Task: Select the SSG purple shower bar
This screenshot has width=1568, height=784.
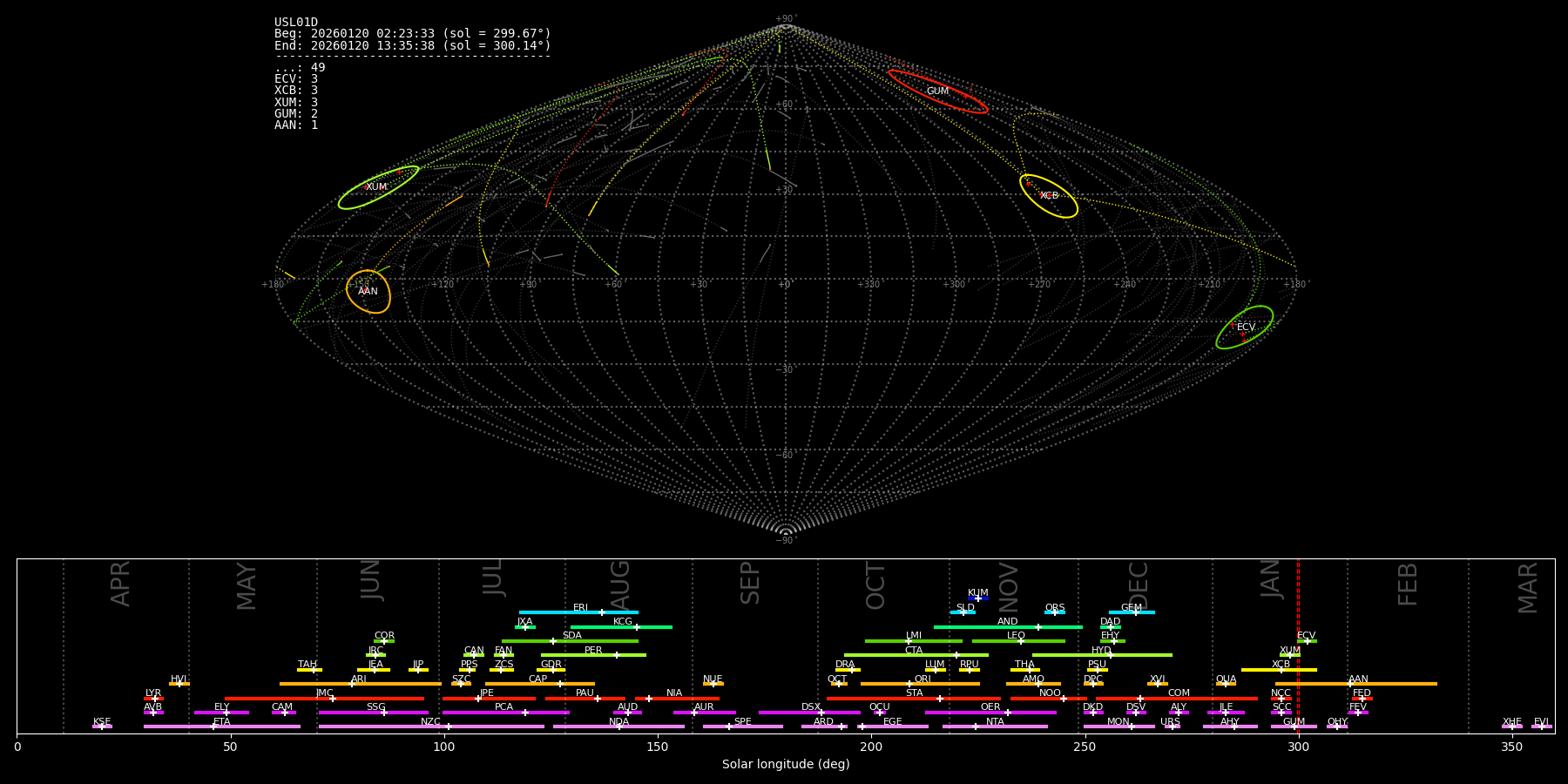Action: [x=374, y=713]
